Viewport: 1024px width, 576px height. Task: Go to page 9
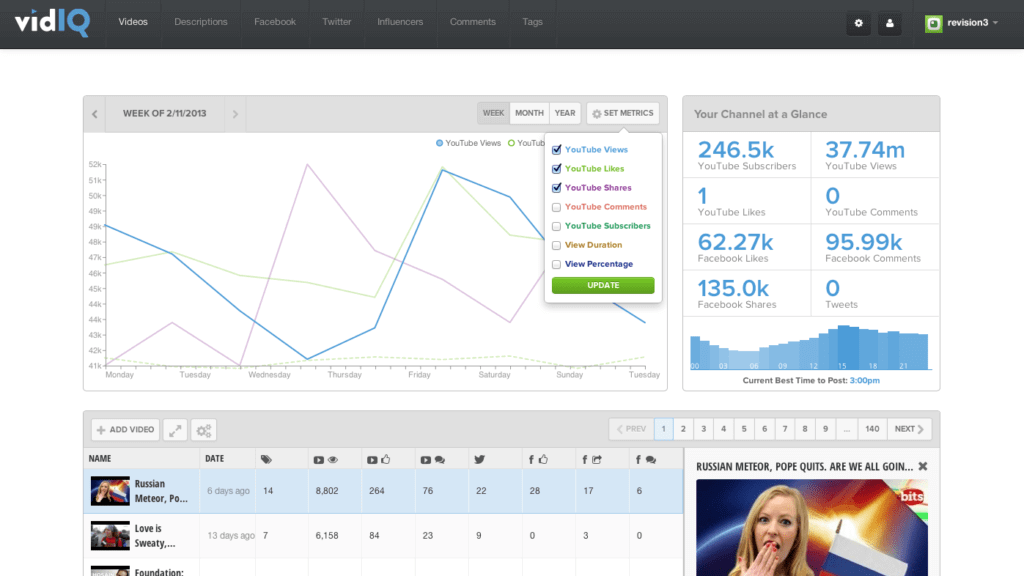coord(825,429)
